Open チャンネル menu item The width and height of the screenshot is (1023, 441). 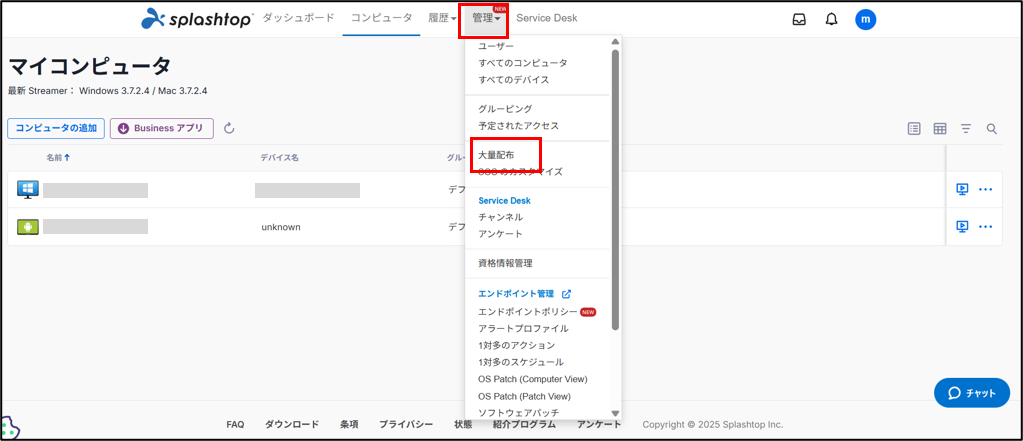[500, 217]
